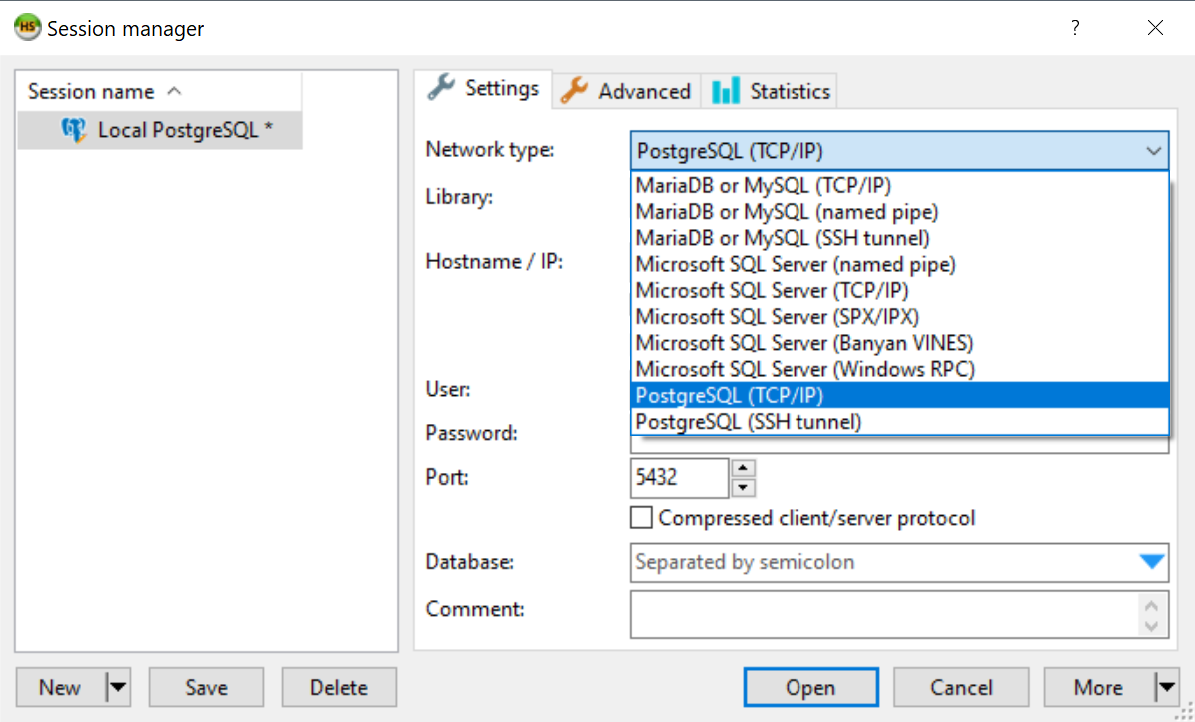Click into the Comment text box

(884, 615)
